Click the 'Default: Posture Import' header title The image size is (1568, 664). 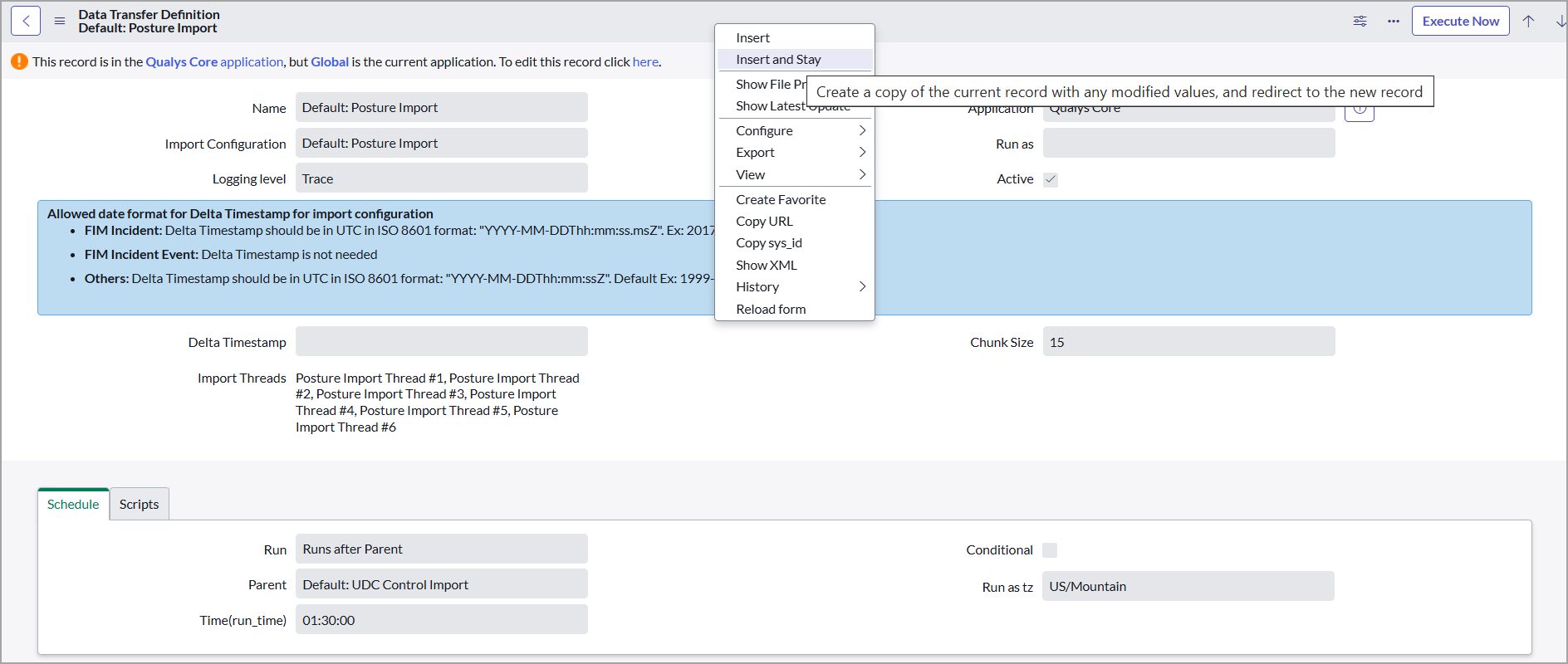(148, 28)
